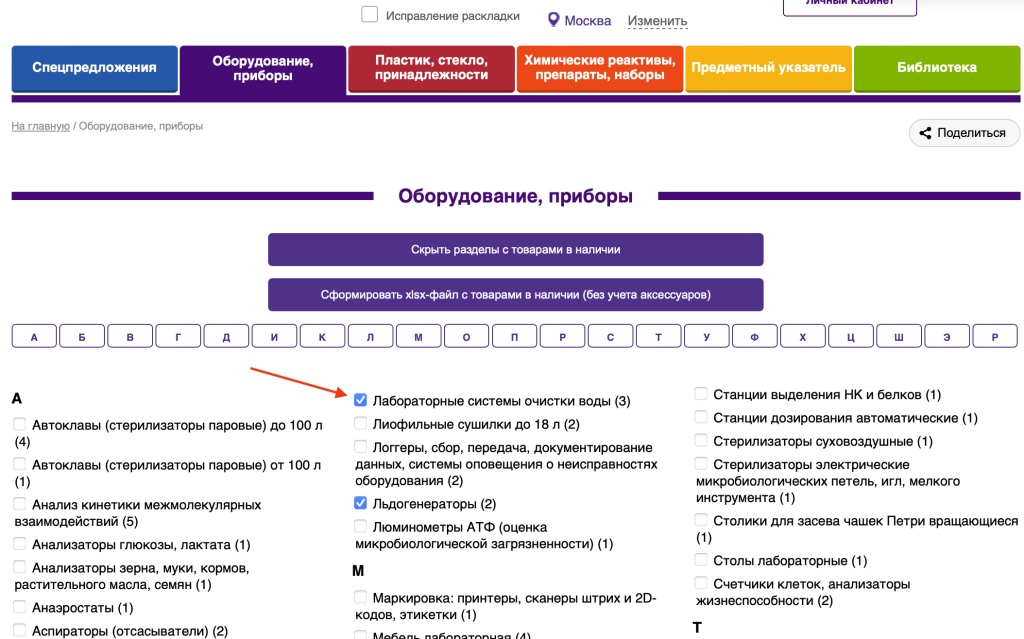The height and width of the screenshot is (639, 1024).
Task: Click the share icon in Поделиться button
Action: click(925, 133)
